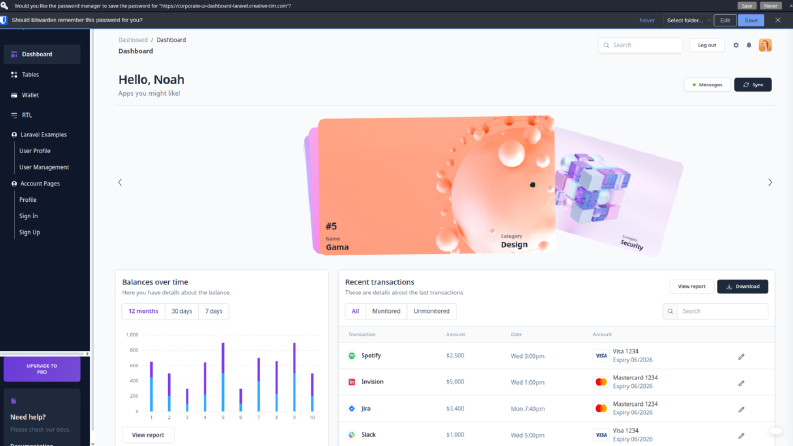Click the Invision logo icon
The image size is (793, 446).
click(x=351, y=382)
